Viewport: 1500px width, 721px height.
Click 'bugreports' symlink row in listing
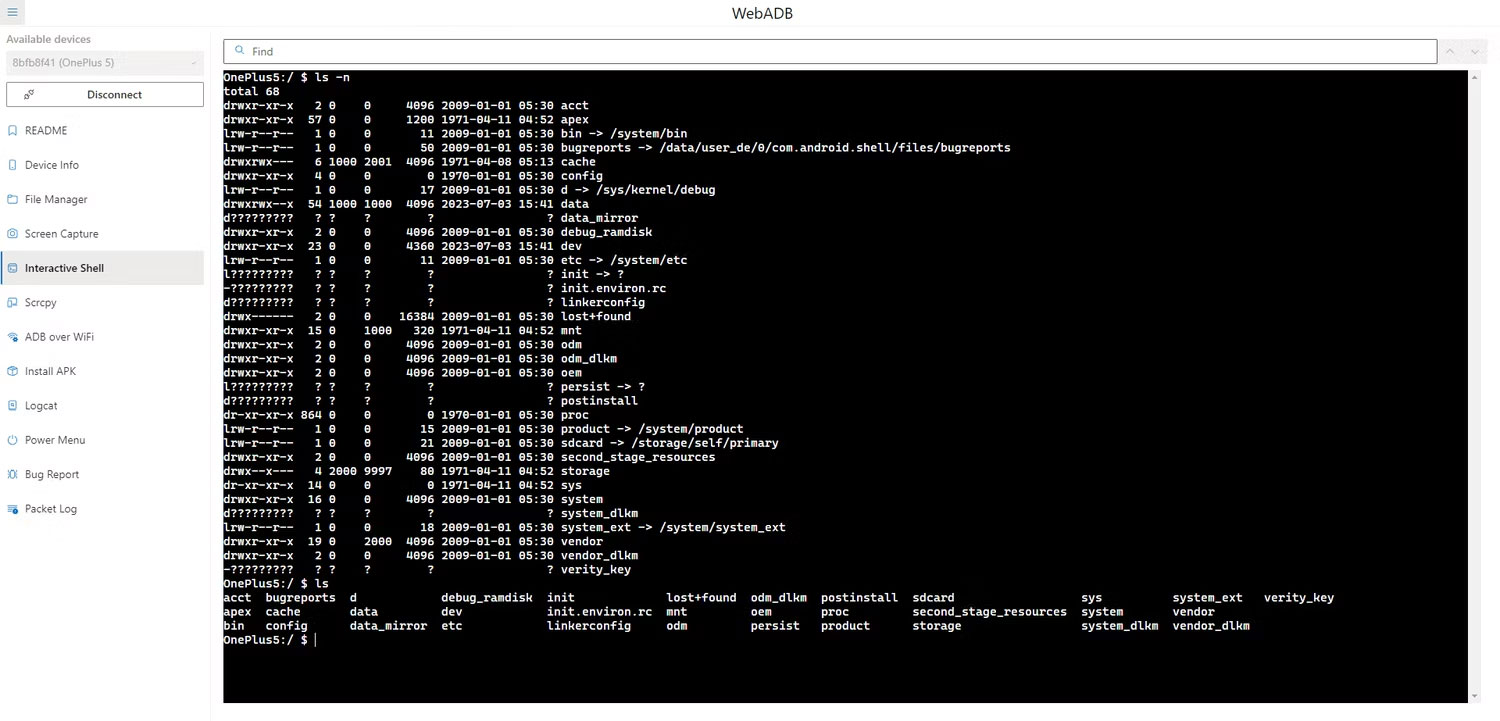617,147
